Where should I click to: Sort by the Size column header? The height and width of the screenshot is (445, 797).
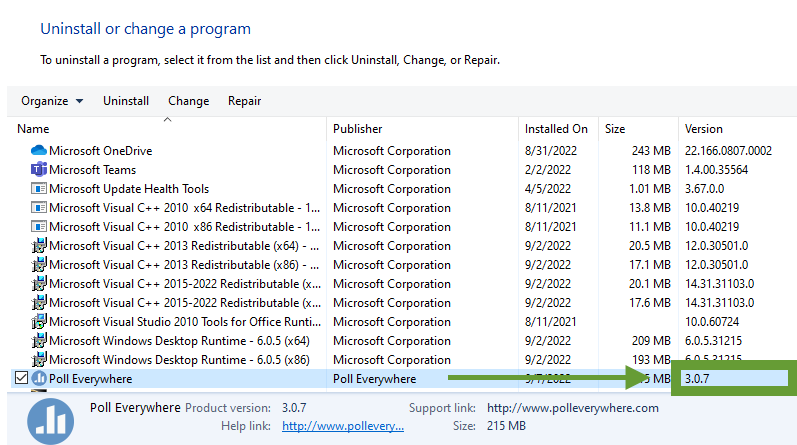615,129
